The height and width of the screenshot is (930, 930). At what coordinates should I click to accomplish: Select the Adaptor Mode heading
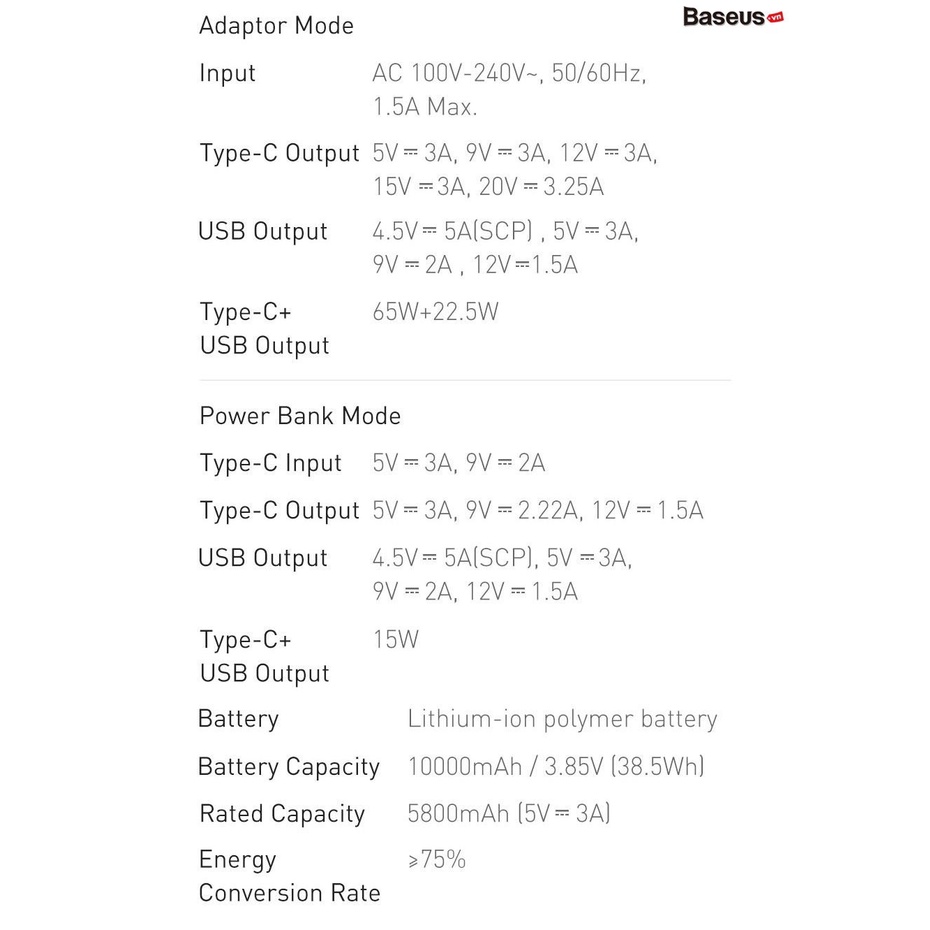coord(276,26)
